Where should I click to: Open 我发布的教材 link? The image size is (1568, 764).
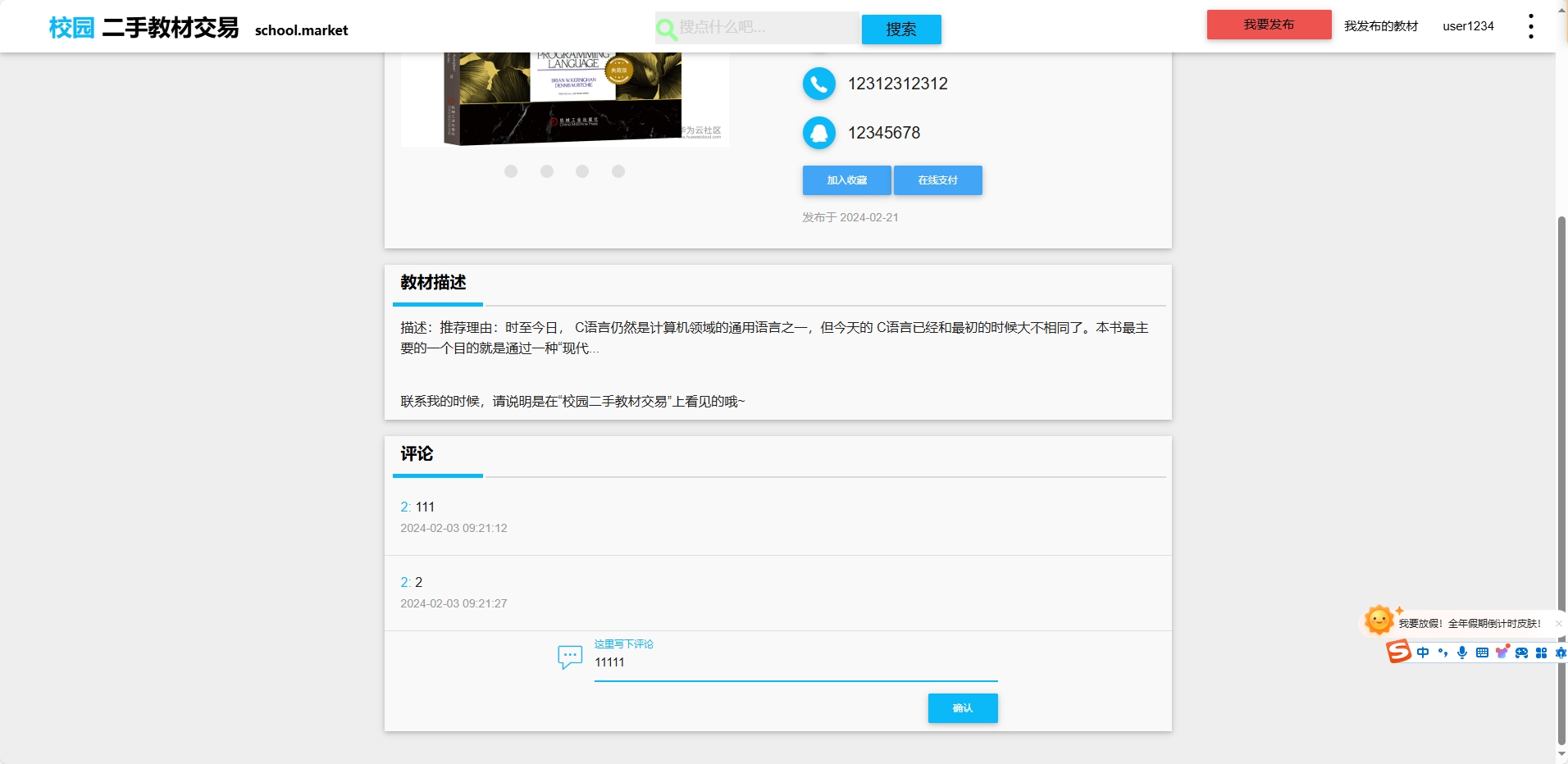click(x=1381, y=26)
